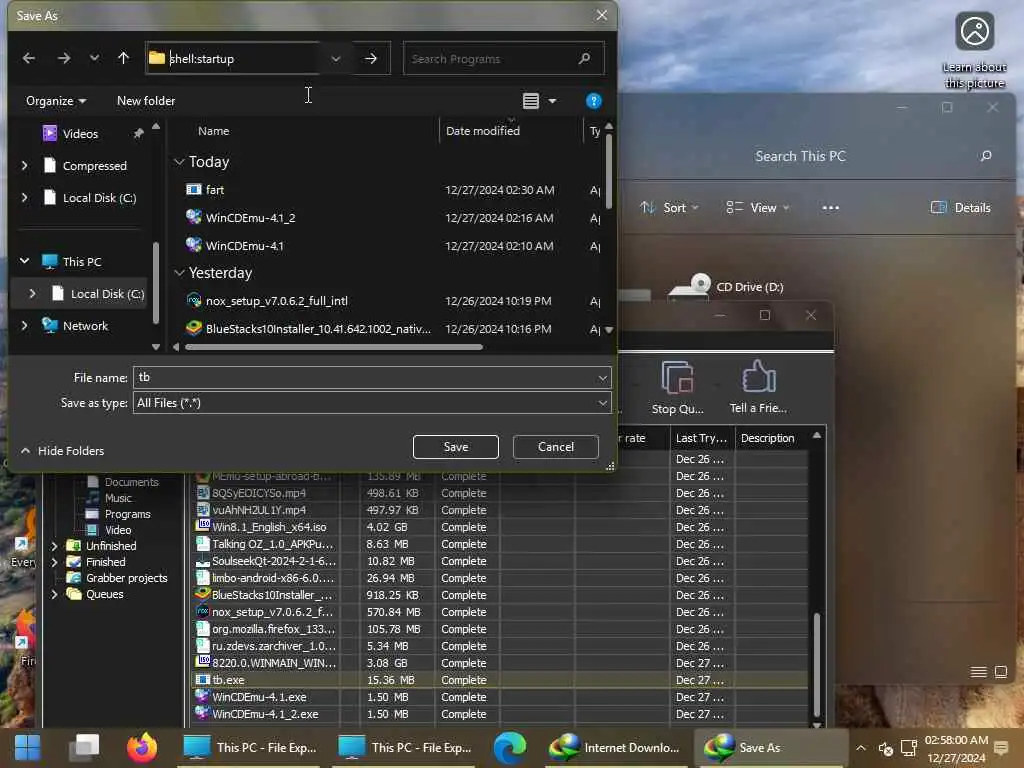The width and height of the screenshot is (1024, 768).
Task: Select Videos in the navigation pane
Action: (80, 133)
